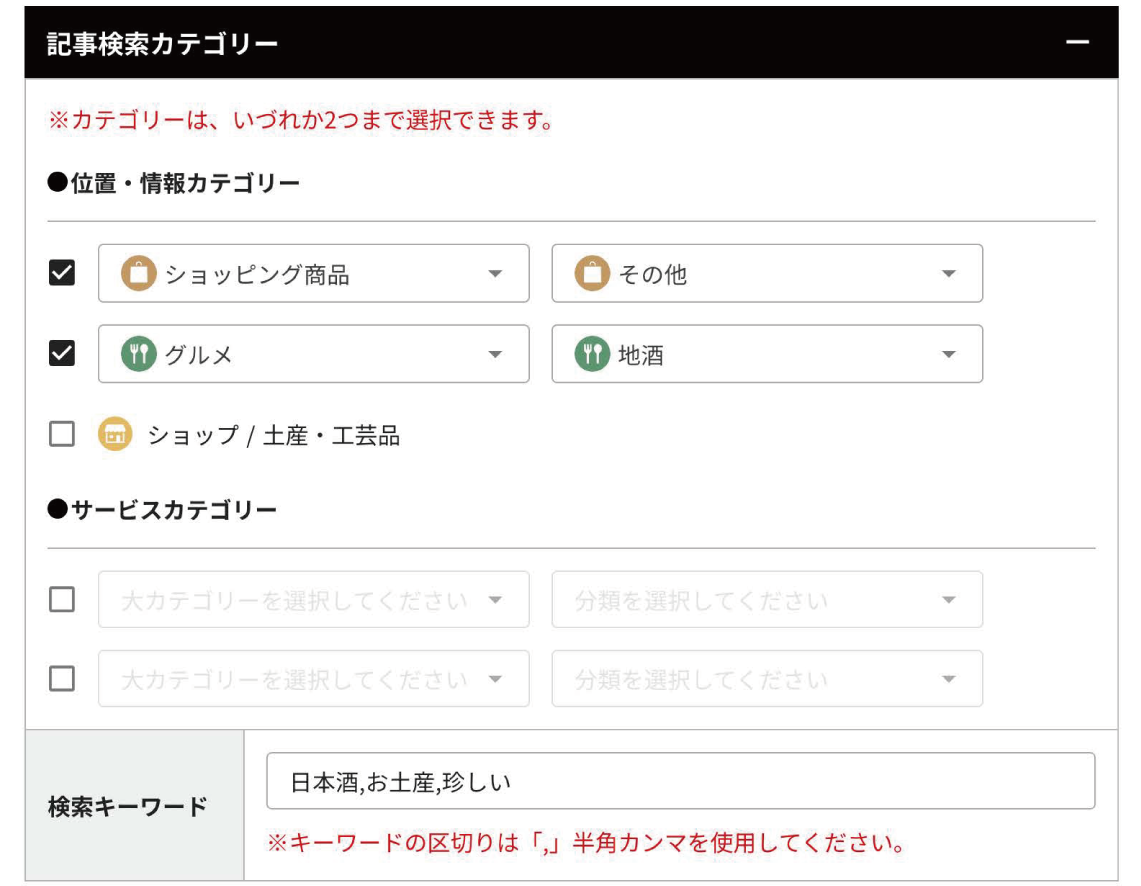Open the その他 sub-category dropdown
1141x886 pixels.
[x=767, y=274]
